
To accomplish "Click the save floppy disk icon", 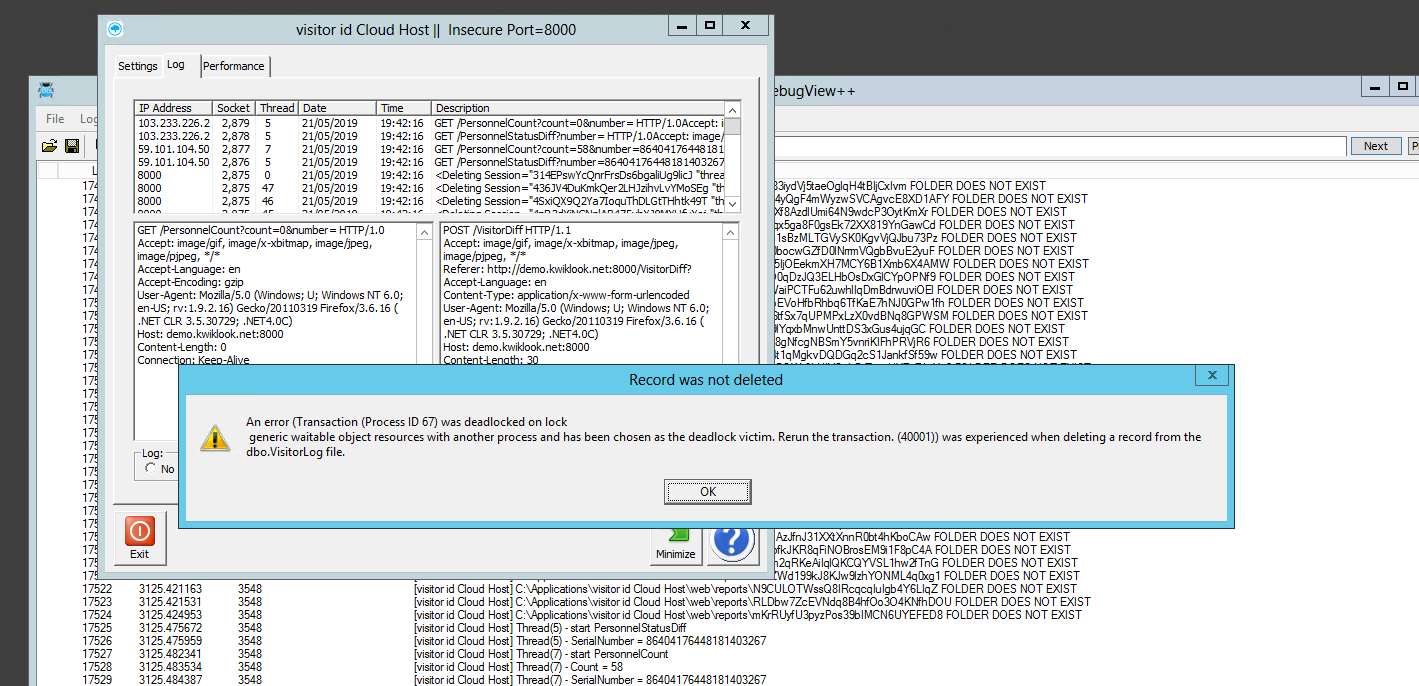I will click(x=72, y=146).
